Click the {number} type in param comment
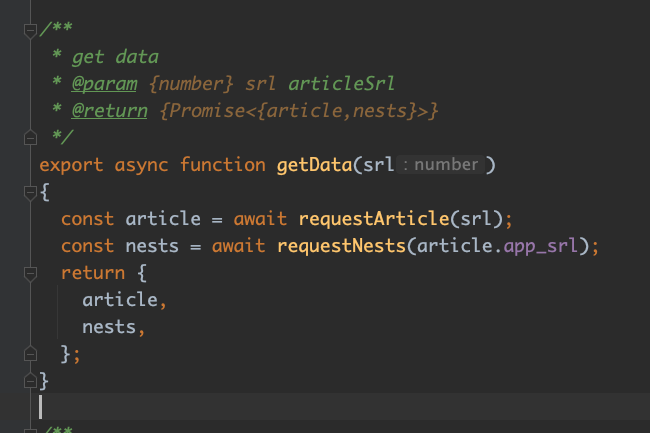The width and height of the screenshot is (650, 433). [190, 84]
